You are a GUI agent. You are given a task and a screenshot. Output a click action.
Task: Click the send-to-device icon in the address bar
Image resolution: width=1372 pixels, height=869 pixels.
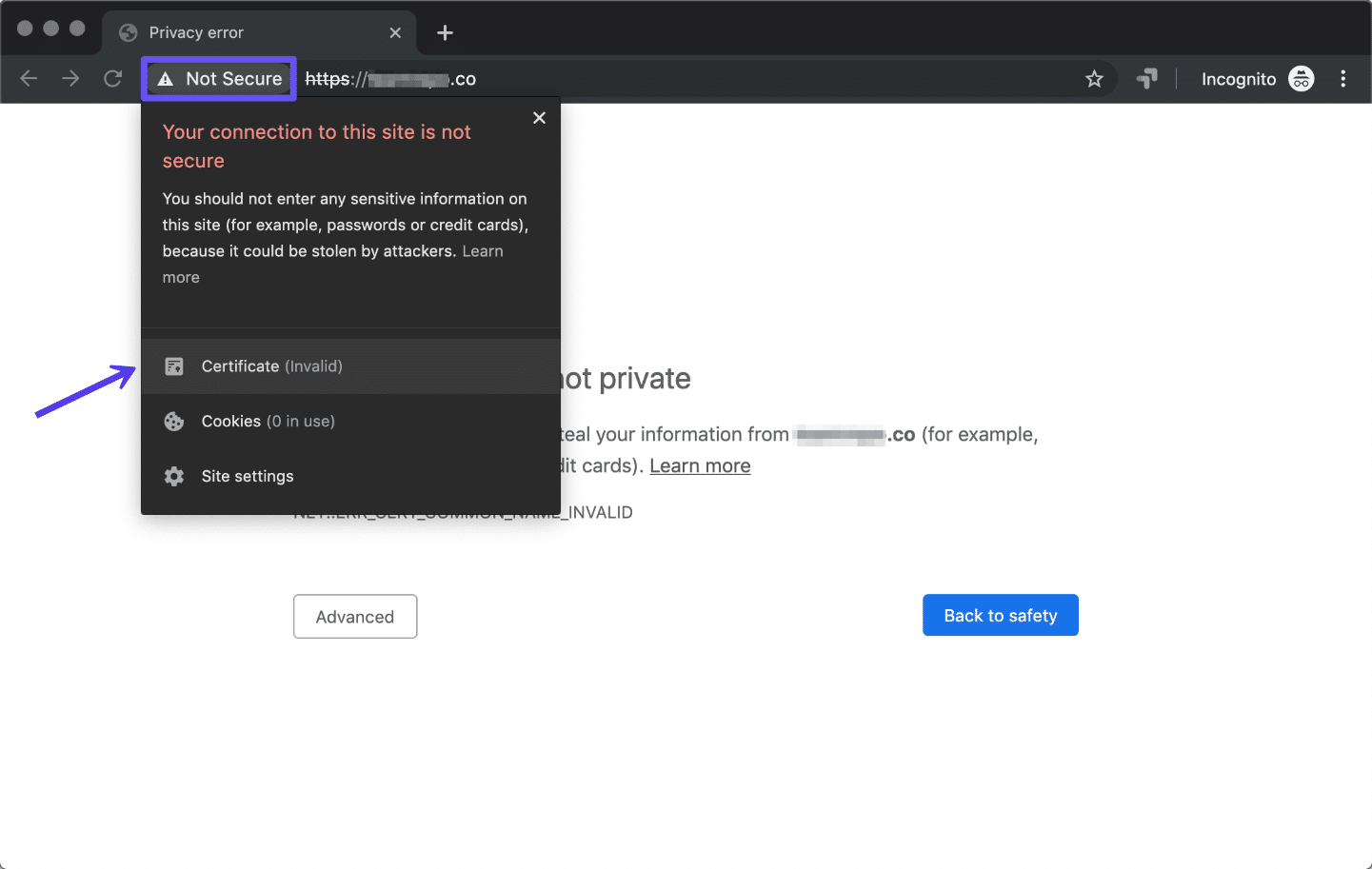pos(1147,79)
